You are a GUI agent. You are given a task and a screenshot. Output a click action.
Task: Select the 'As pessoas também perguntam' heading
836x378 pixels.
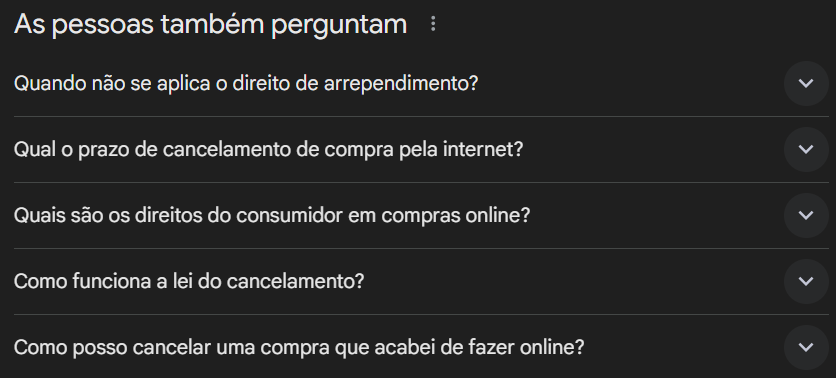coord(211,25)
